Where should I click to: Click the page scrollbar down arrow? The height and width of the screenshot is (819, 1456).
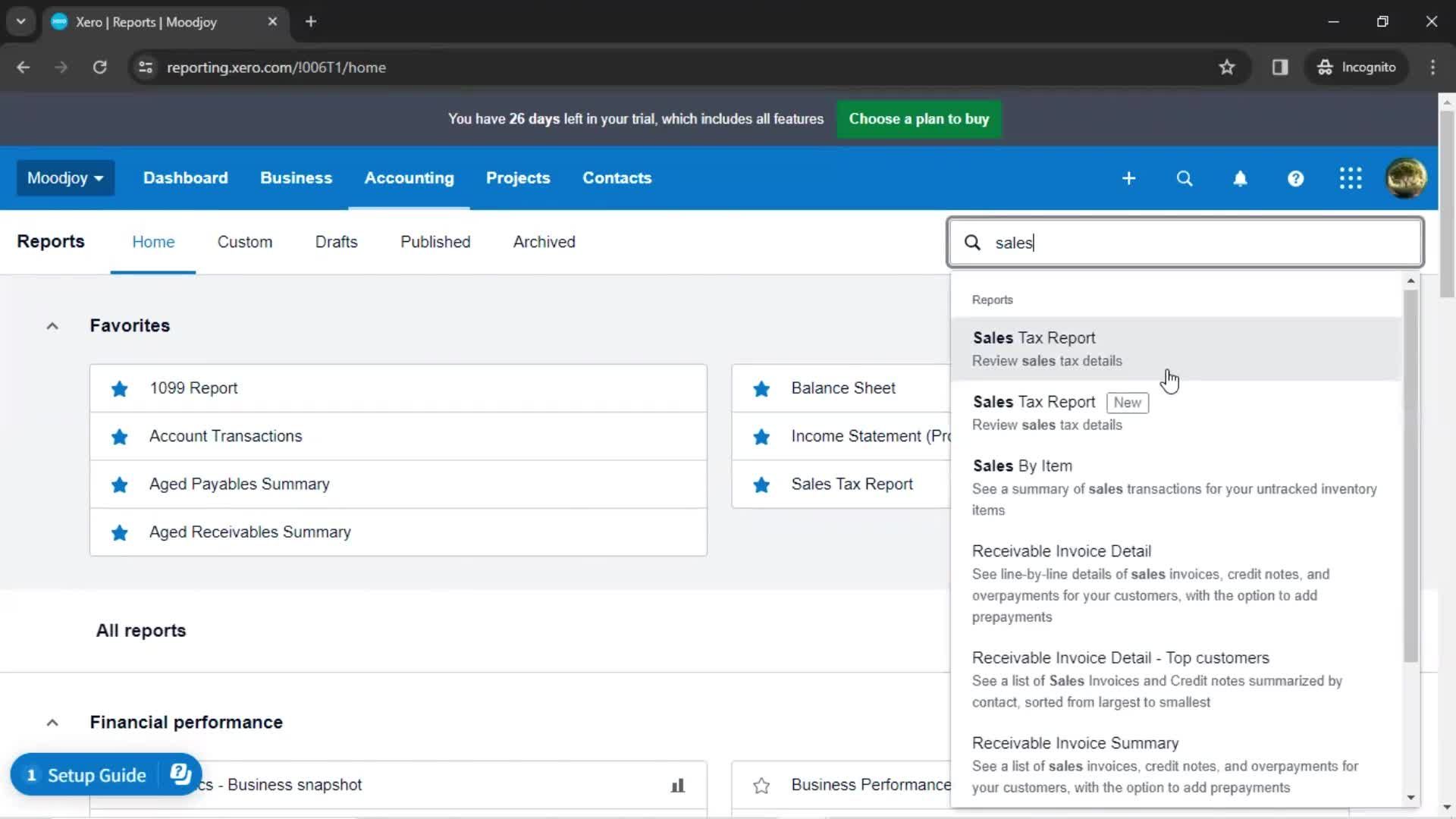pos(1447,808)
